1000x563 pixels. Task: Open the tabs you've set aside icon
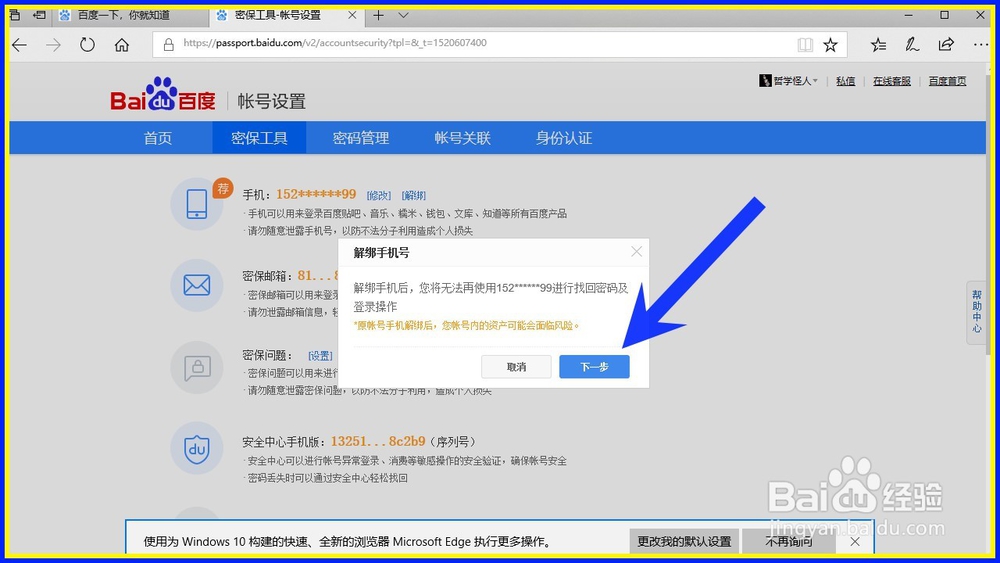pyautogui.click(x=15, y=15)
